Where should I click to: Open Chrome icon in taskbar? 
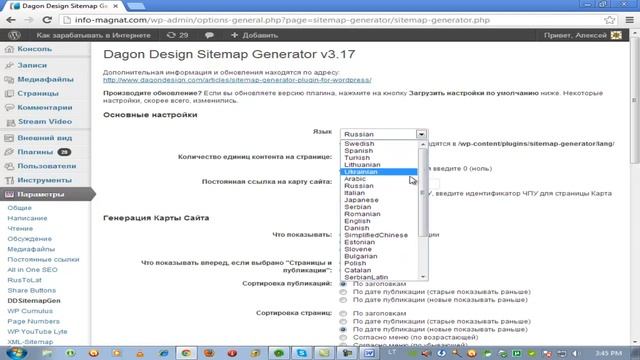[x=186, y=353]
